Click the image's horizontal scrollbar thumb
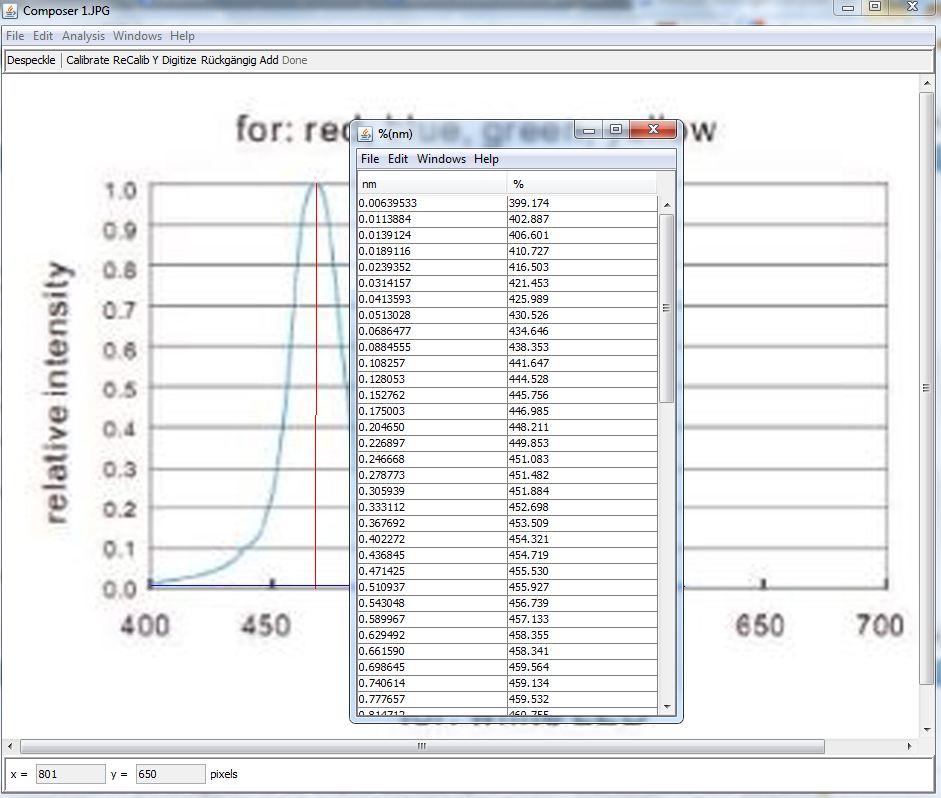Viewport: 941px width, 798px height. point(421,747)
